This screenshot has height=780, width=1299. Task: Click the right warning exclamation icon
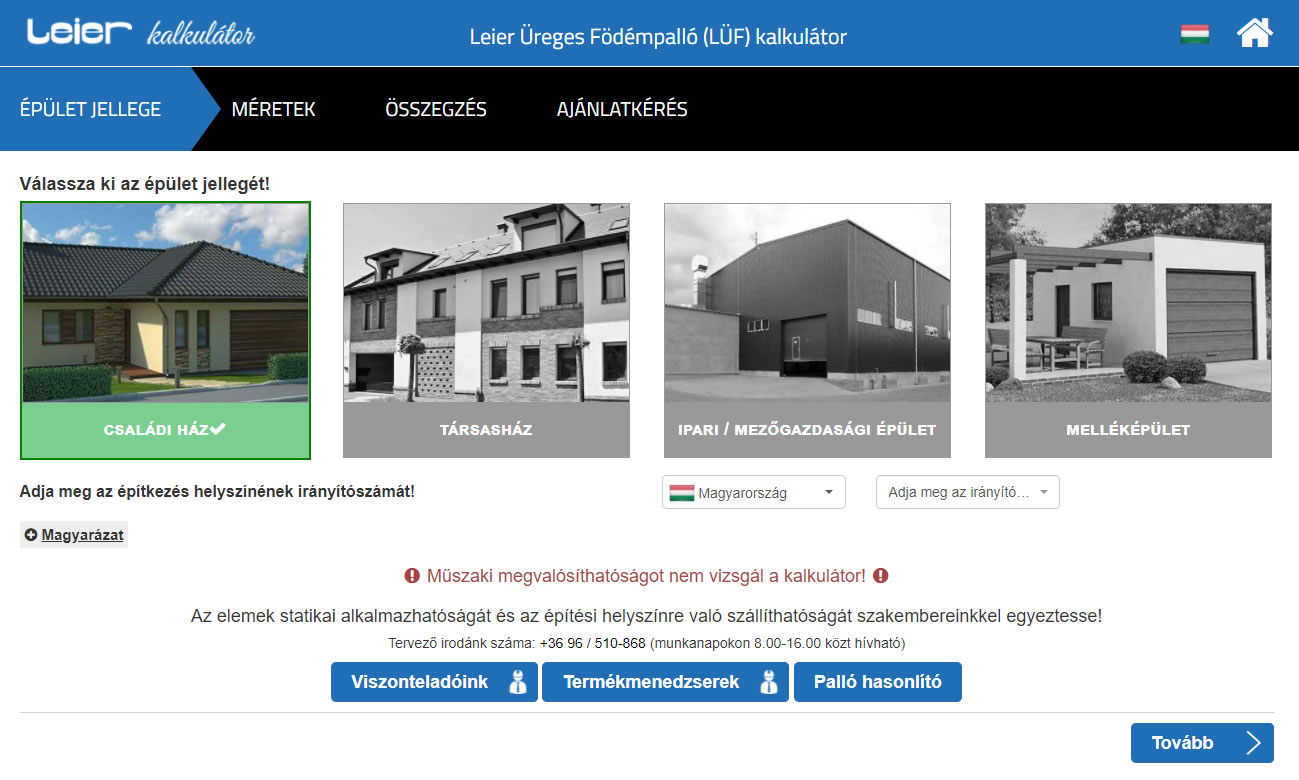coord(881,576)
